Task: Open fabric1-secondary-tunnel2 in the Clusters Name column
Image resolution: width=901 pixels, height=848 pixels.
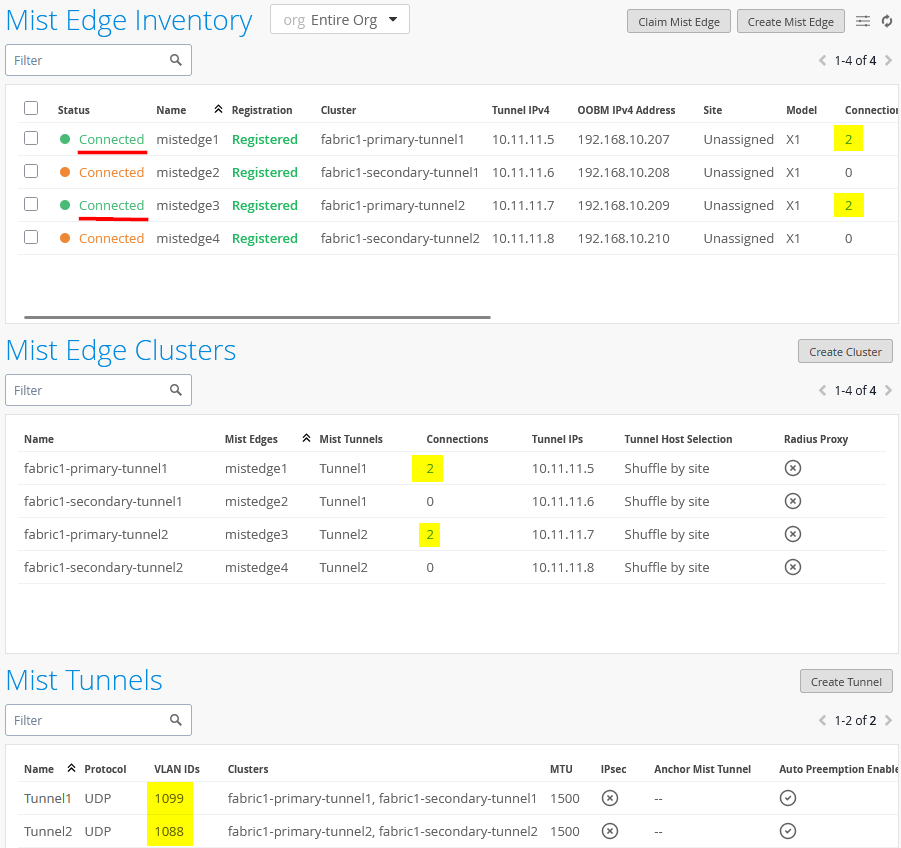Action: pos(103,568)
